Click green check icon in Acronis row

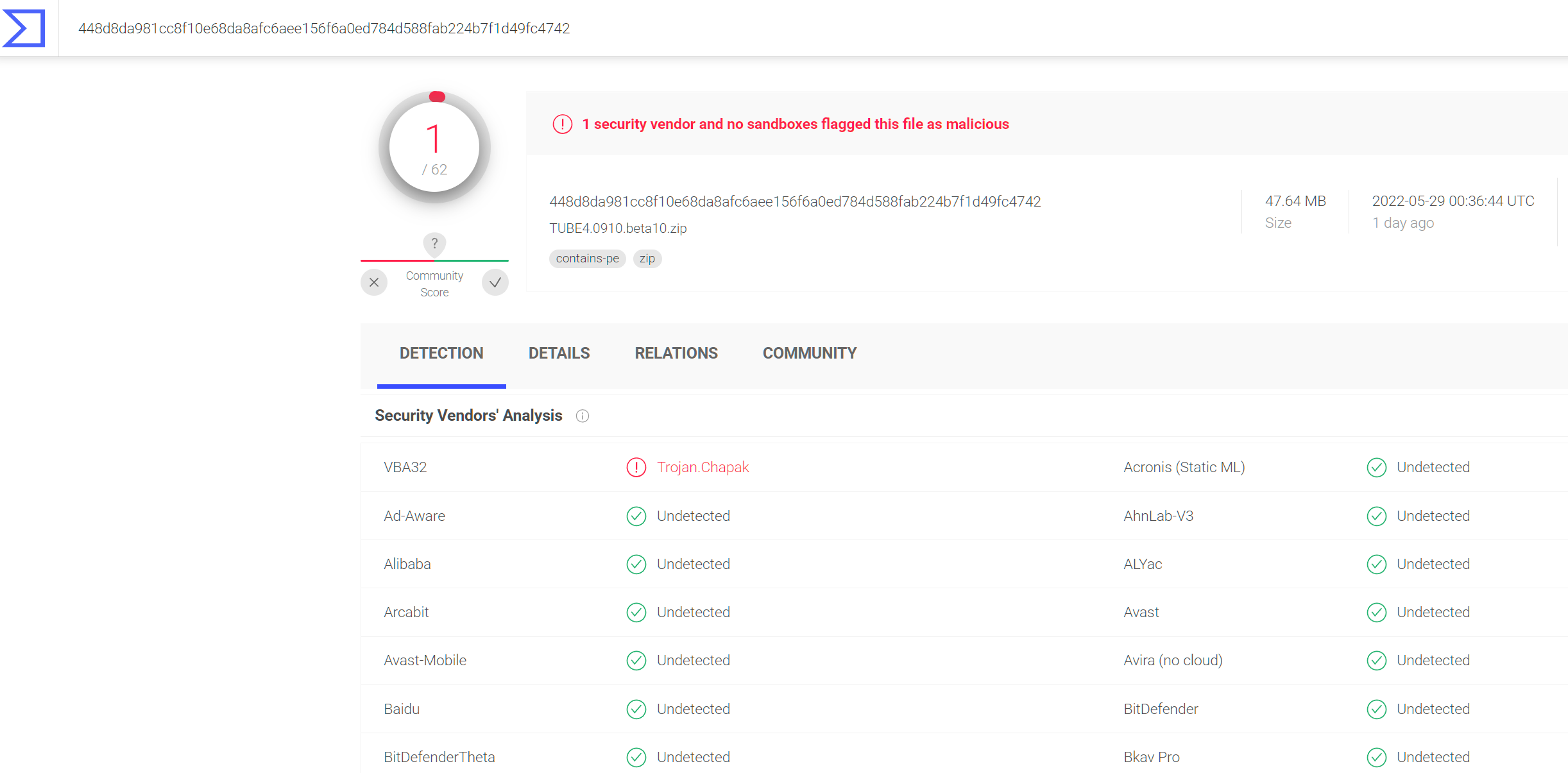(1376, 467)
